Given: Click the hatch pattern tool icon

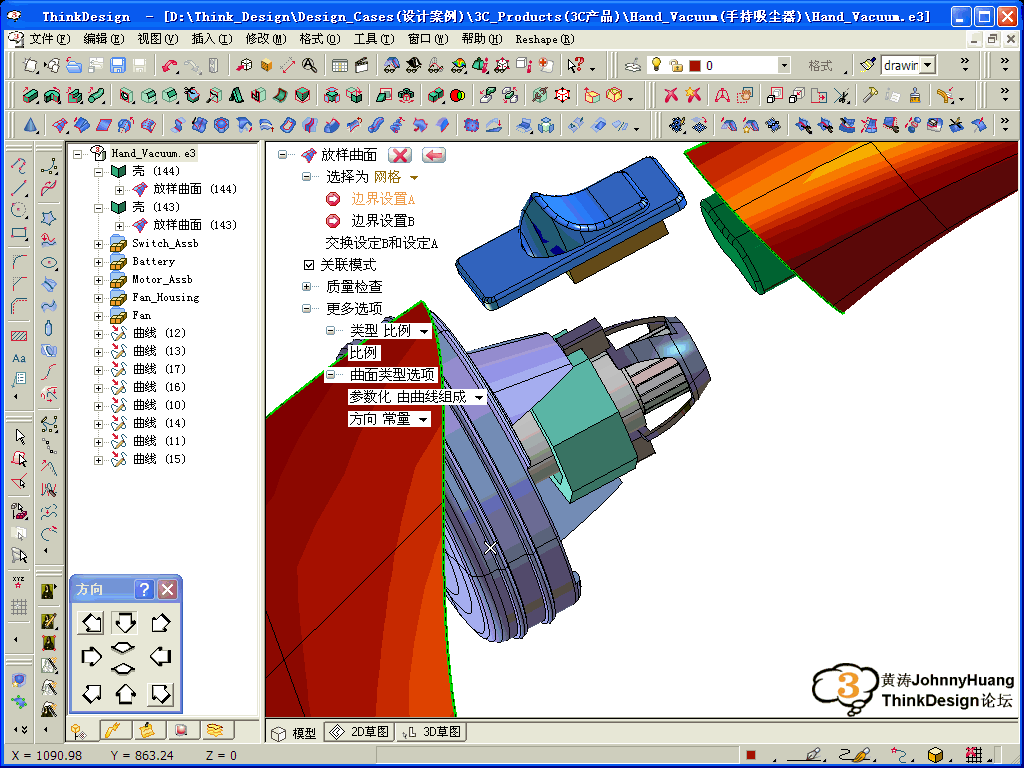Looking at the screenshot, I should coord(19,336).
